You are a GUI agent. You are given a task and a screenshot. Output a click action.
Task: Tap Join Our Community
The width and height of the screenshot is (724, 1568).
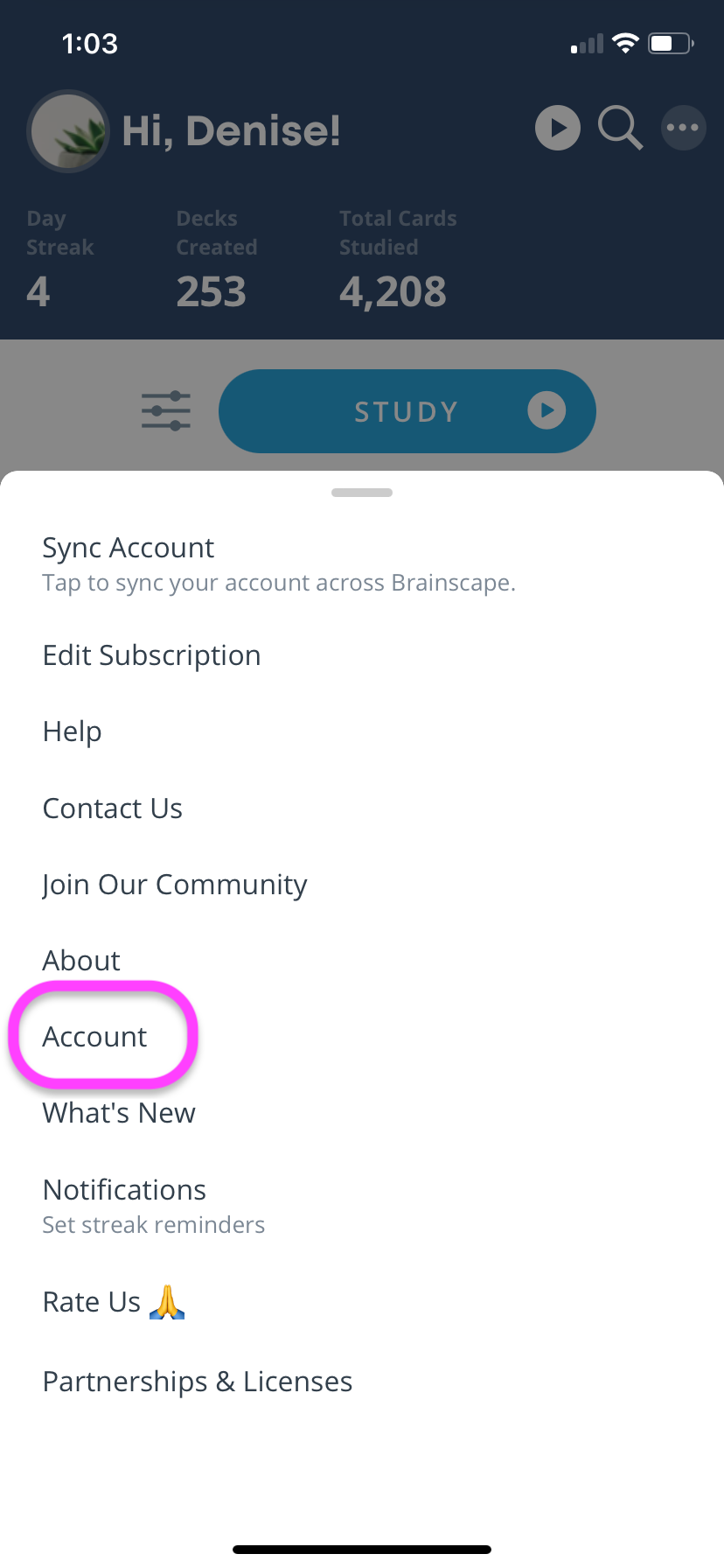coord(362,885)
